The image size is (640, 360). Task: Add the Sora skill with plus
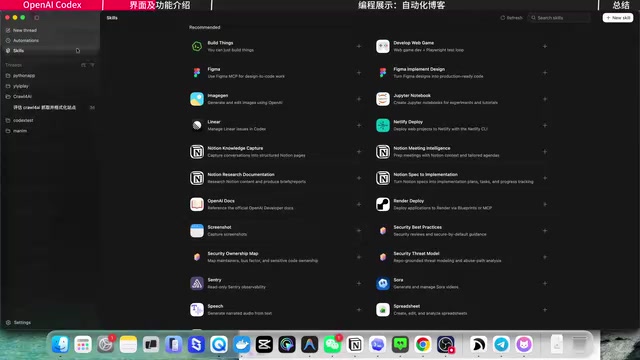click(x=545, y=283)
